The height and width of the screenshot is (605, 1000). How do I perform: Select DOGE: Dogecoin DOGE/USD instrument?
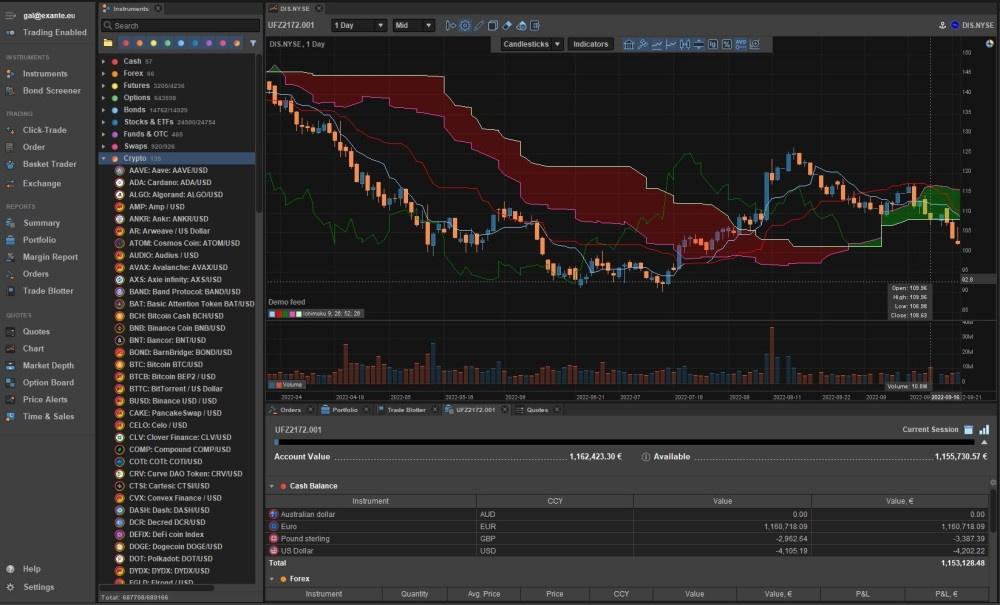point(175,547)
